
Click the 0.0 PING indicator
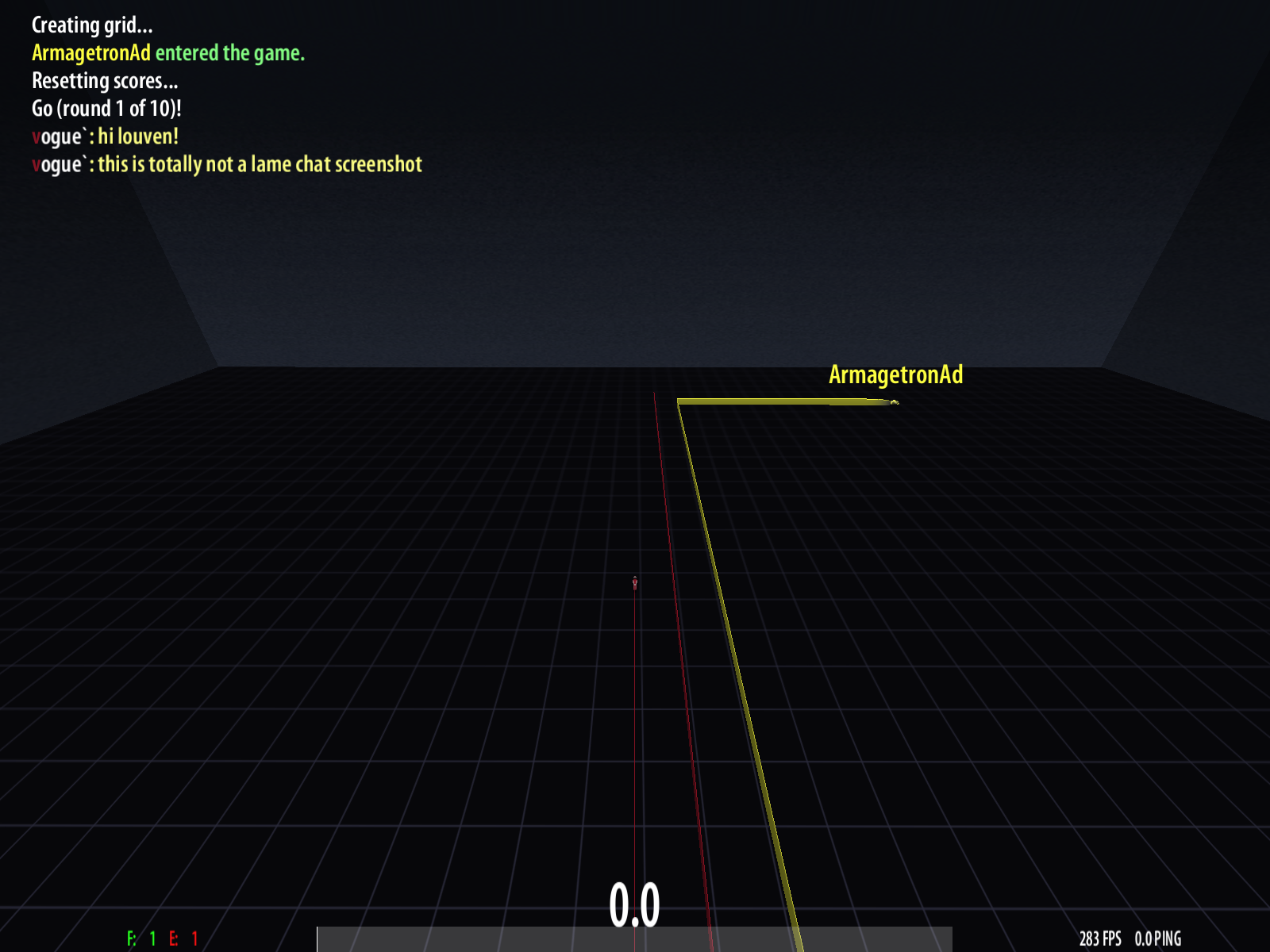[1157, 939]
